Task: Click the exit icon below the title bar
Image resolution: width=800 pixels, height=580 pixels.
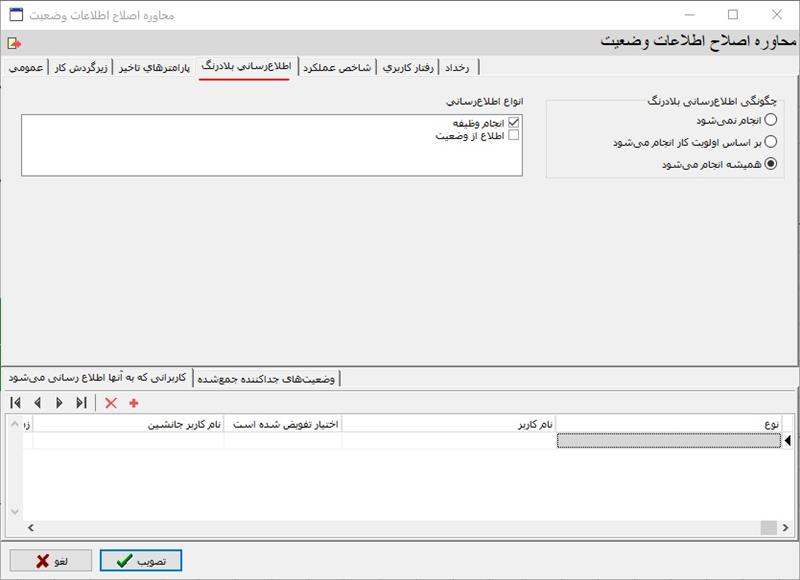Action: point(14,43)
